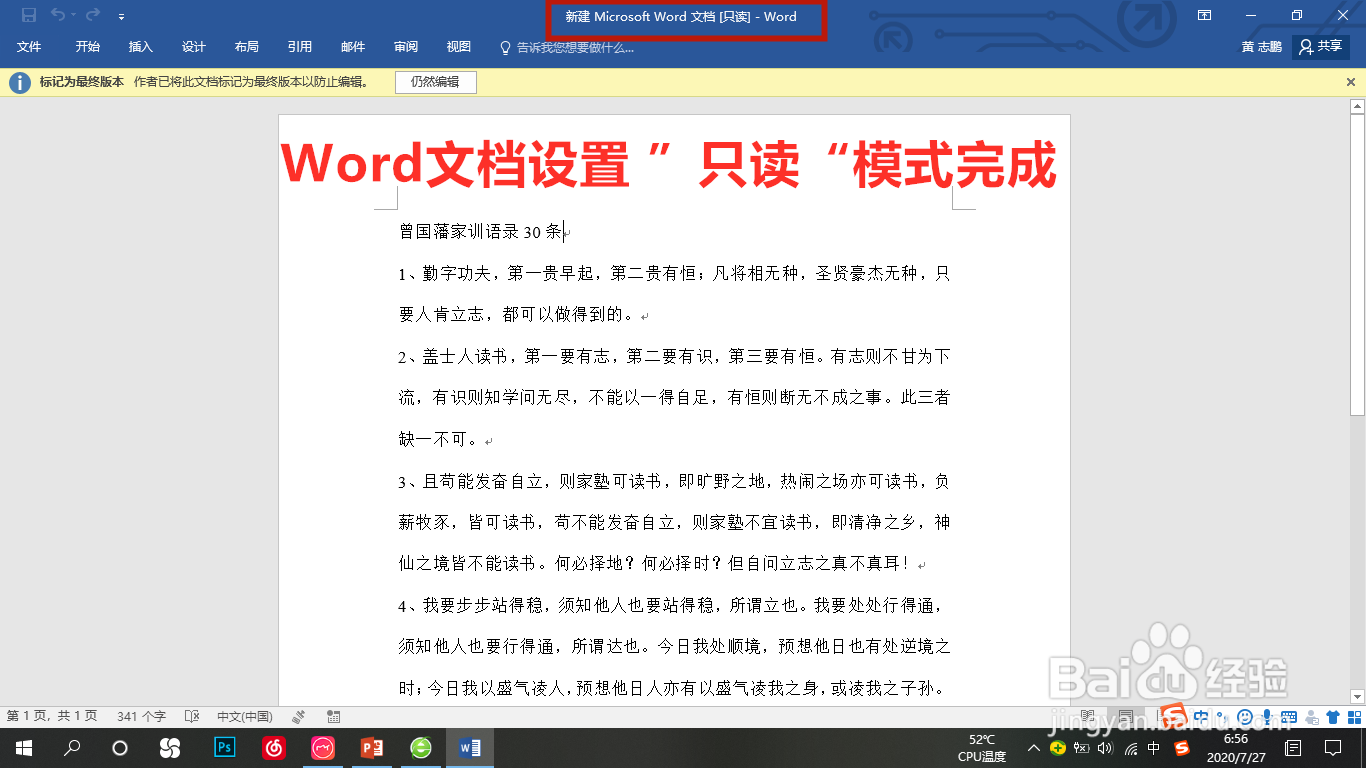Open NetEase Cloud Music red taskbar icon
The width and height of the screenshot is (1366, 768).
click(x=273, y=747)
